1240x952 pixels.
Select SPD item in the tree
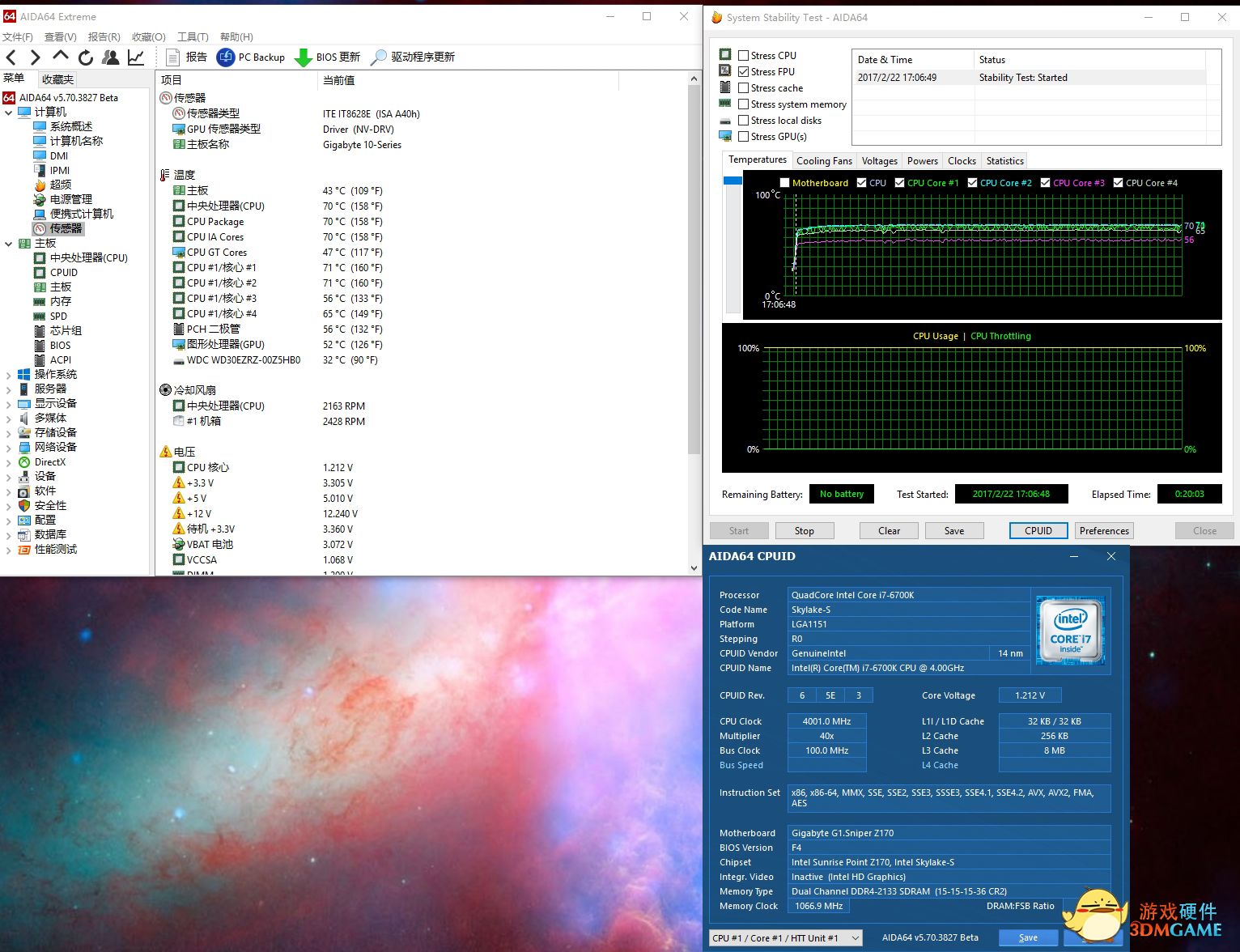point(50,316)
